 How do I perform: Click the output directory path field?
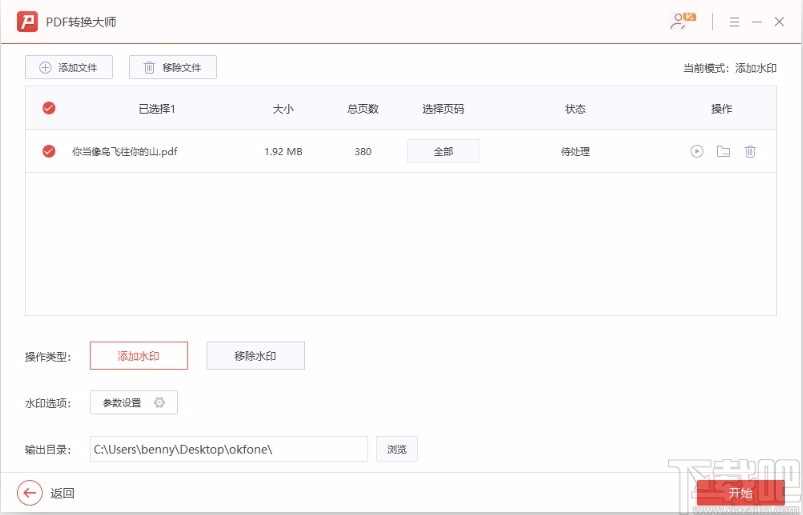(228, 450)
